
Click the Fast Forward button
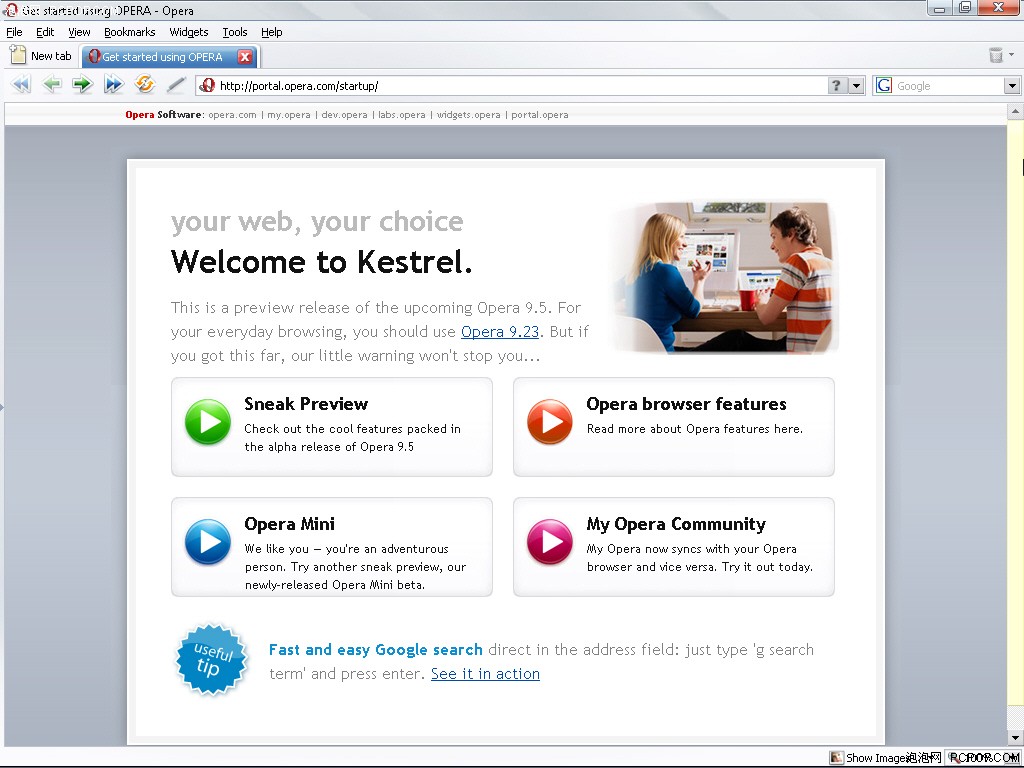(x=113, y=84)
